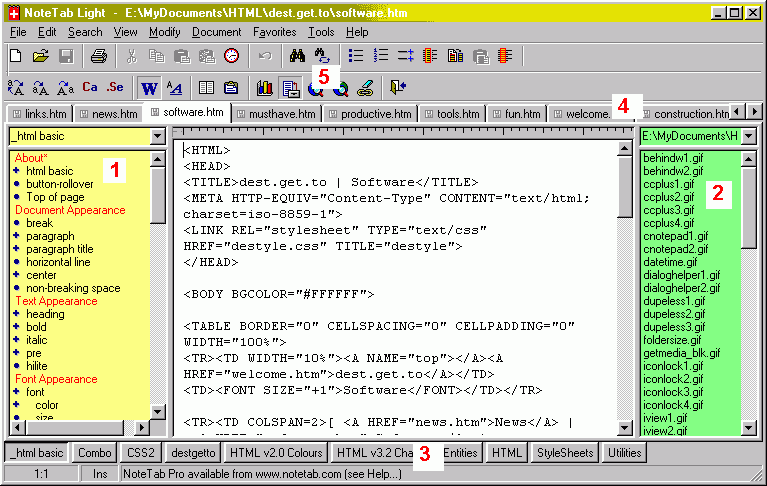Screen dimensions: 767x486
Task: Click the Ca capitalize icon
Action: coord(90,88)
